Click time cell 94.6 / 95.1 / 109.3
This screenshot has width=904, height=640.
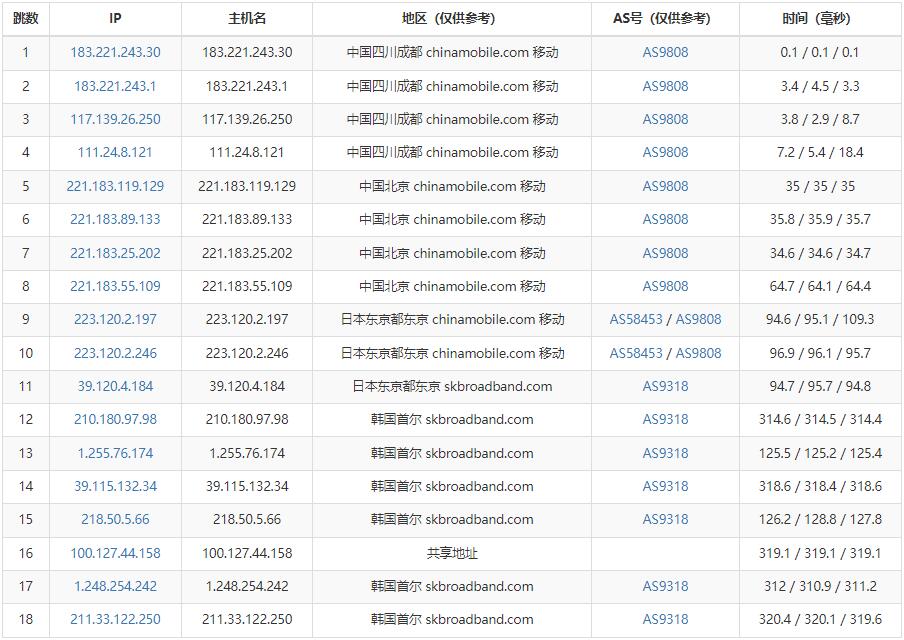[820, 319]
